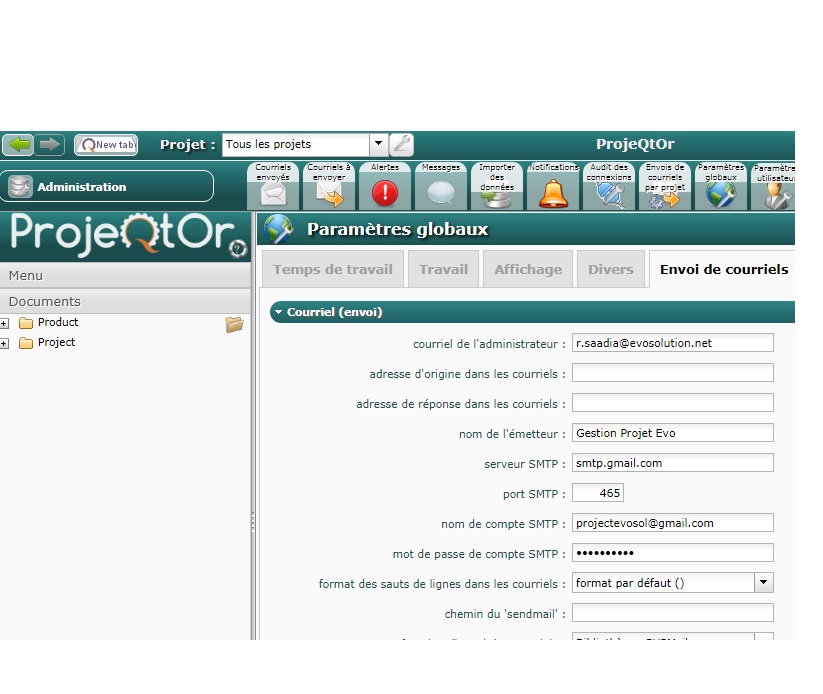Open the Notifications bell icon
The width and height of the screenshot is (823, 694).
point(553,190)
